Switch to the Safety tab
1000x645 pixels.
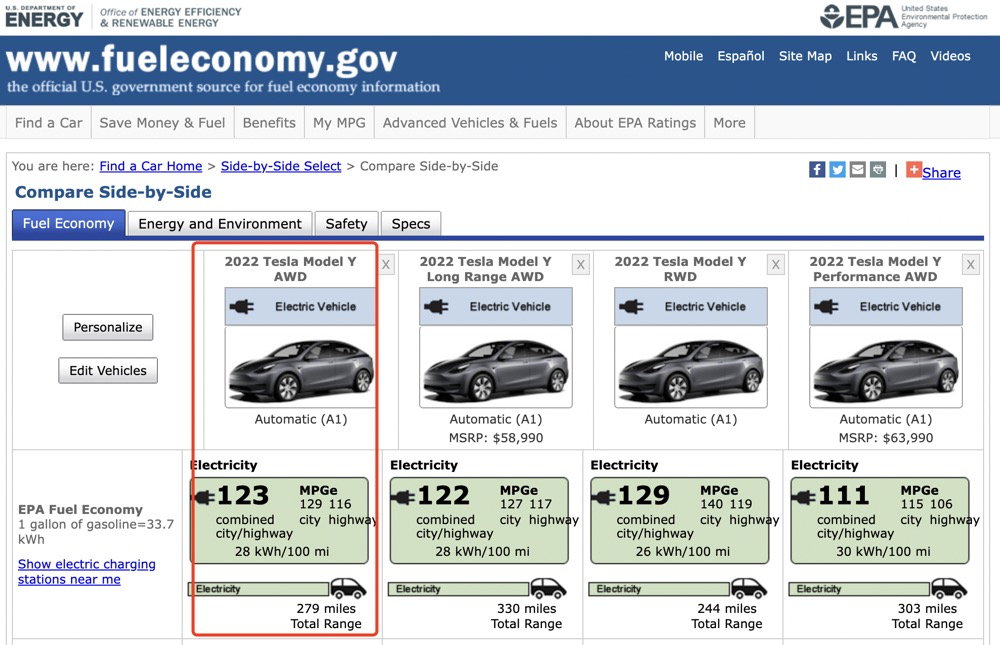tap(346, 224)
